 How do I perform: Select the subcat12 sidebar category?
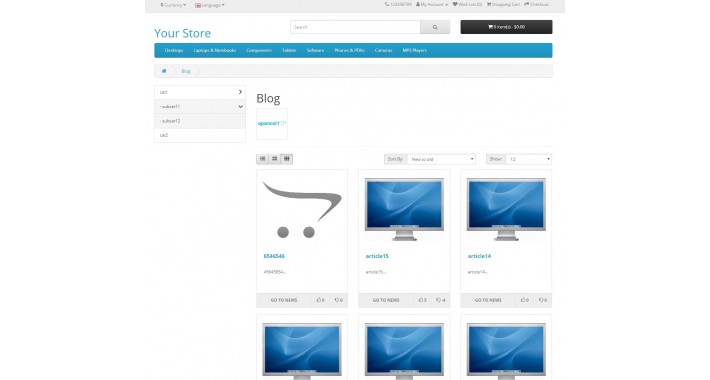(200, 121)
